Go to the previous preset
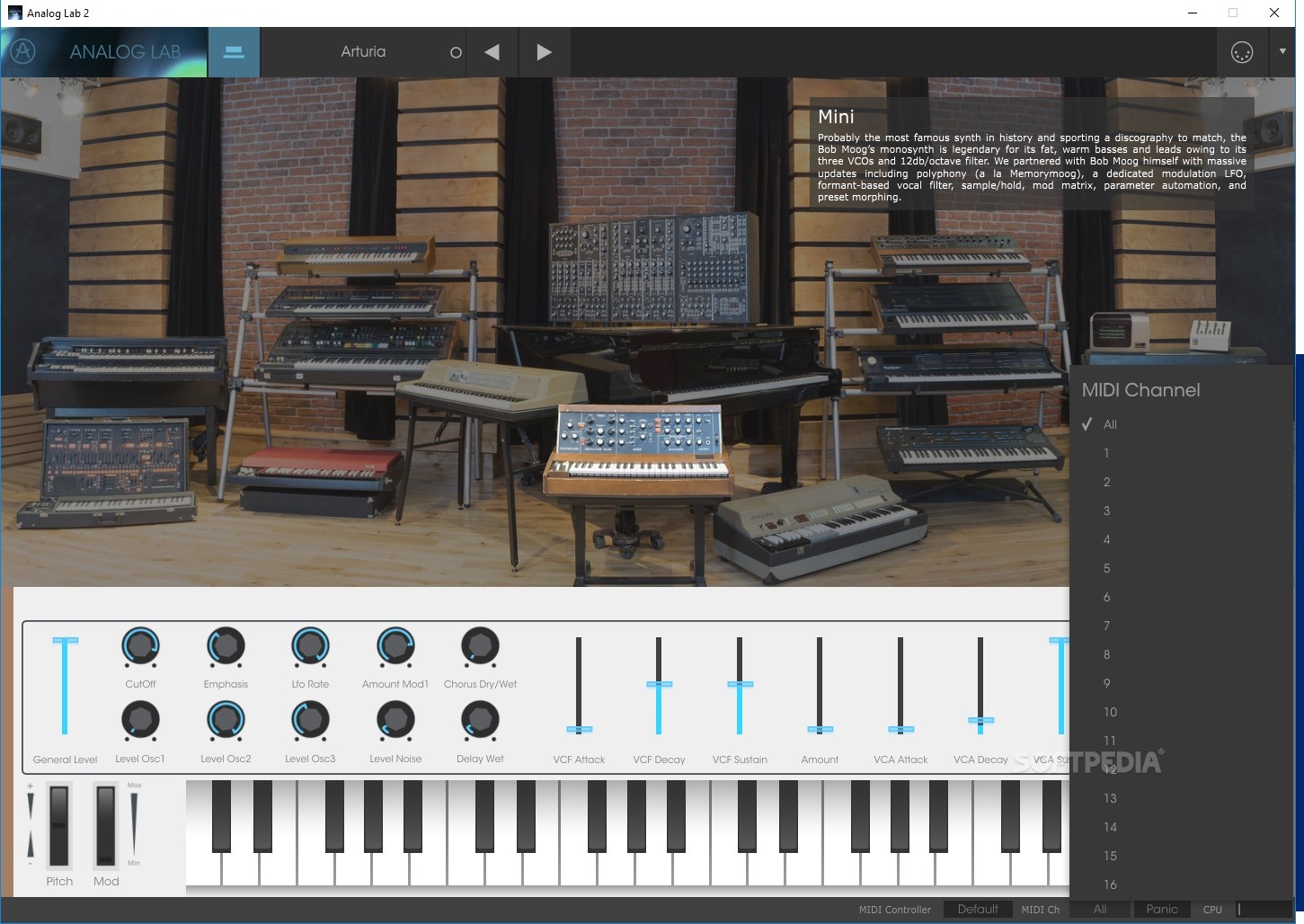Viewport: 1304px width, 924px height. (492, 52)
